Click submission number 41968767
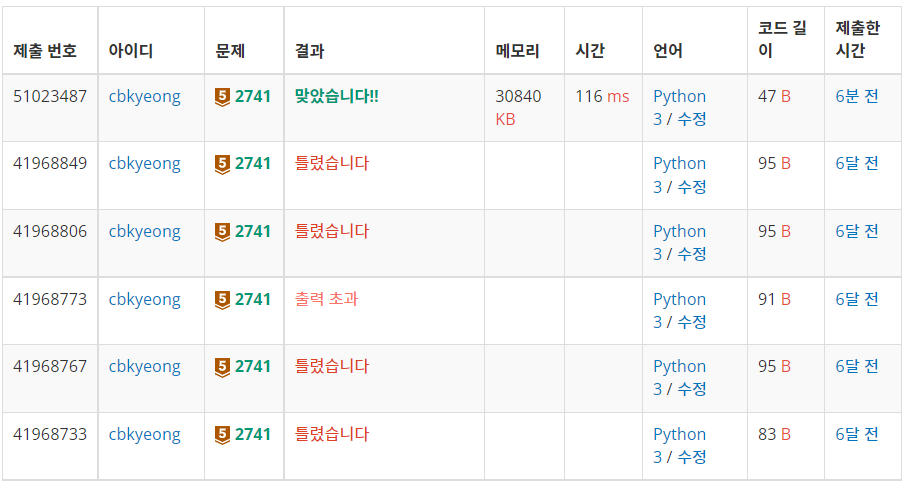The height and width of the screenshot is (482, 906). pyautogui.click(x=50, y=367)
